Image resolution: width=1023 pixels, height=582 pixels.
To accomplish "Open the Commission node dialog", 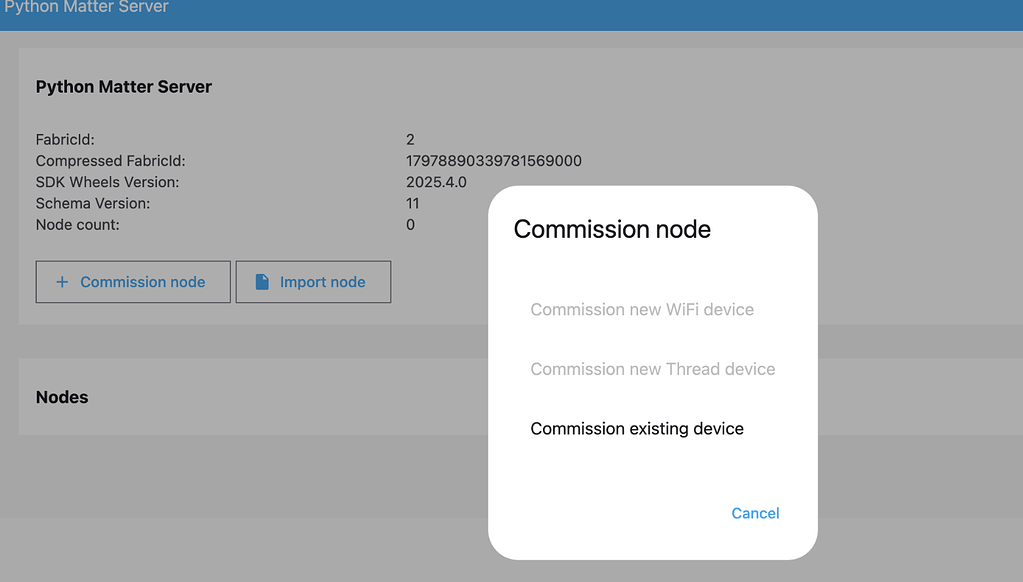I will [133, 281].
